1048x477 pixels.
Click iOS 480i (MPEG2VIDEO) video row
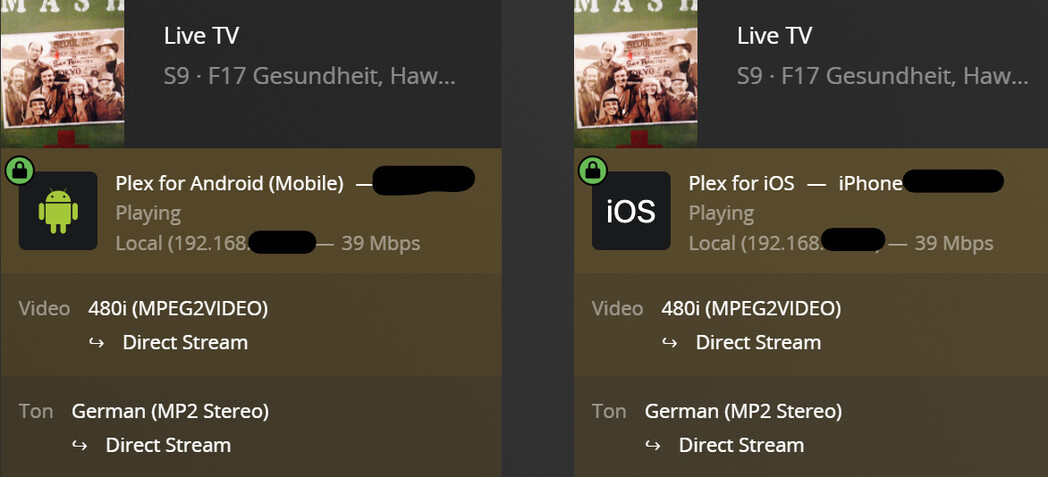tap(751, 309)
